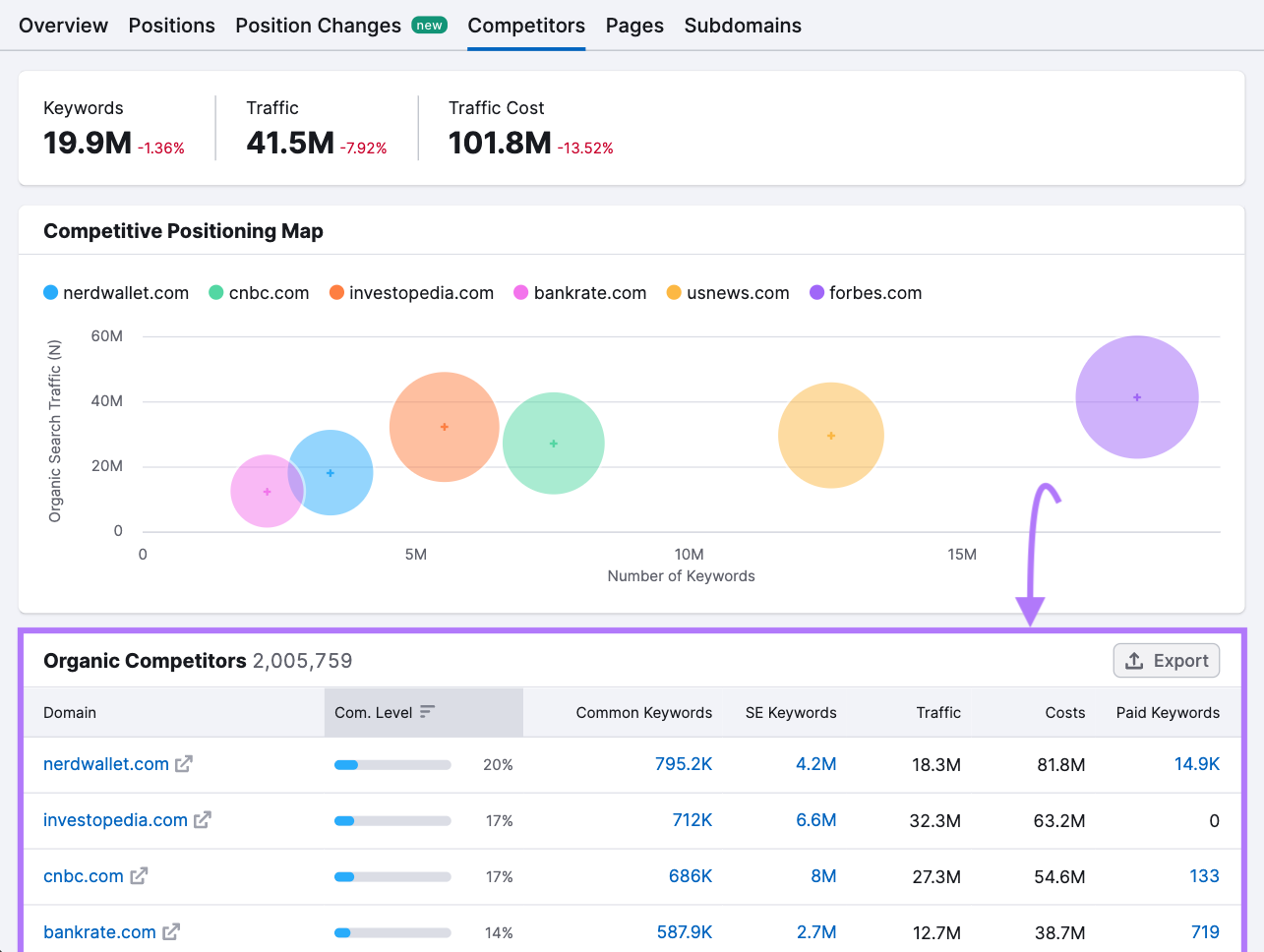The height and width of the screenshot is (952, 1264).
Task: Open external link icon next to cnbc.com
Action: coord(139,876)
